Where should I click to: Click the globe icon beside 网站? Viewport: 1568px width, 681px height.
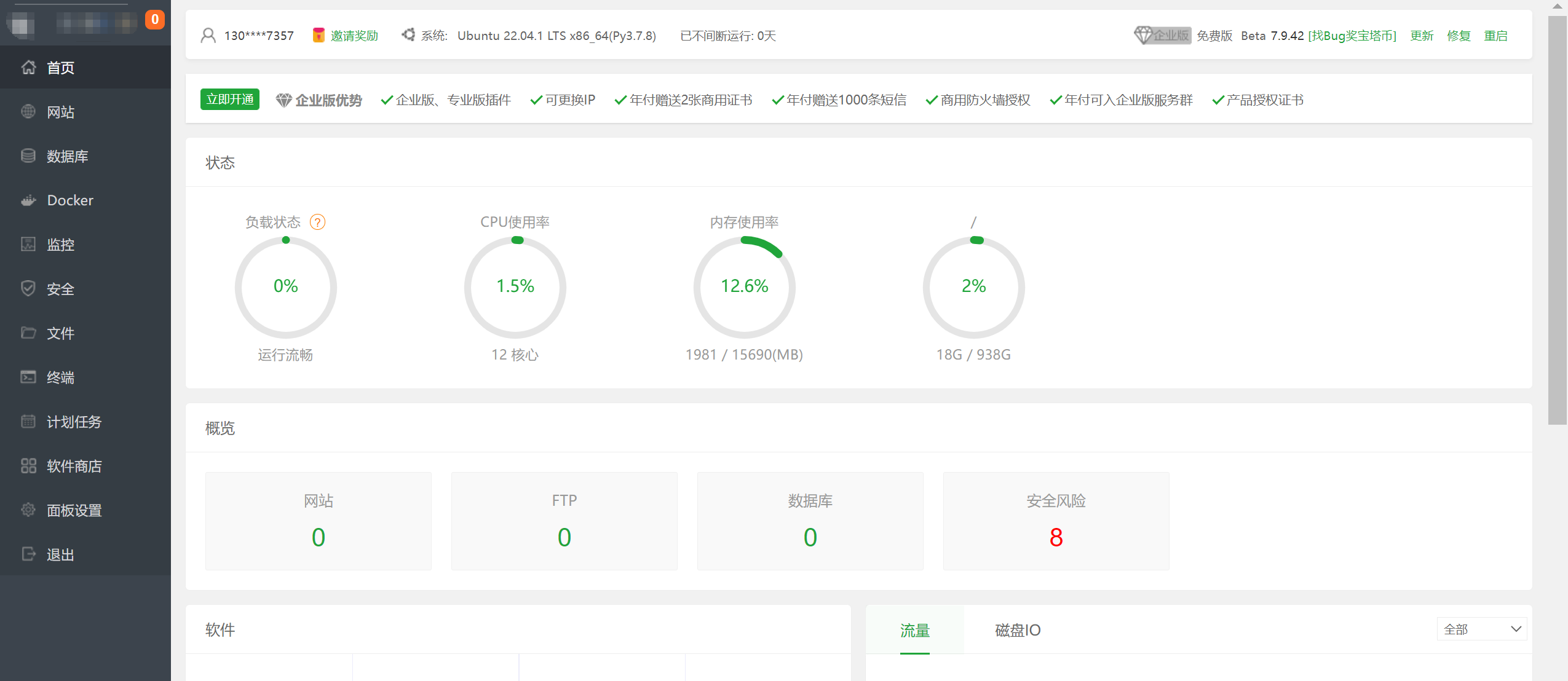pos(28,111)
